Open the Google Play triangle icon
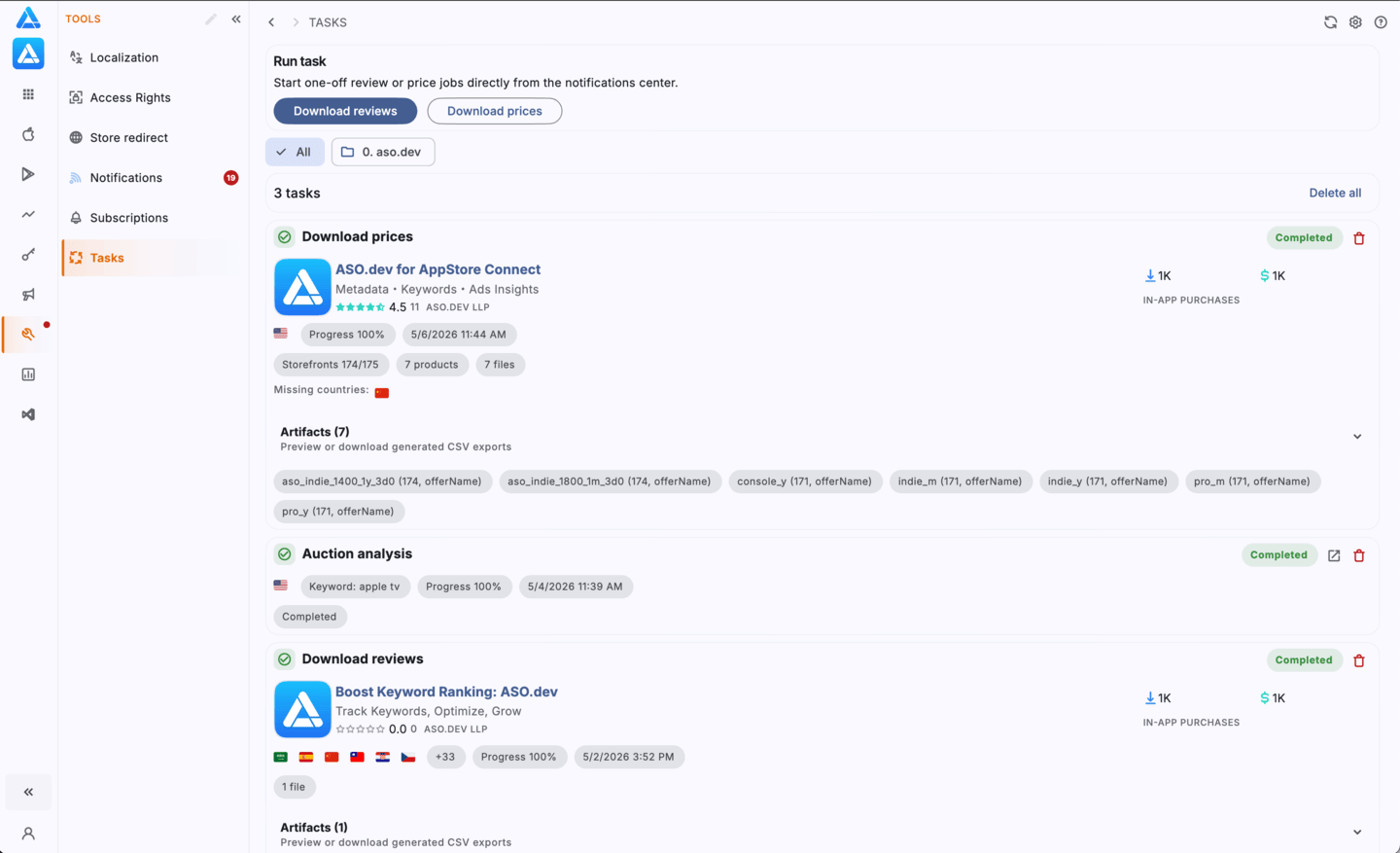This screenshot has width=1400, height=853. click(x=28, y=174)
